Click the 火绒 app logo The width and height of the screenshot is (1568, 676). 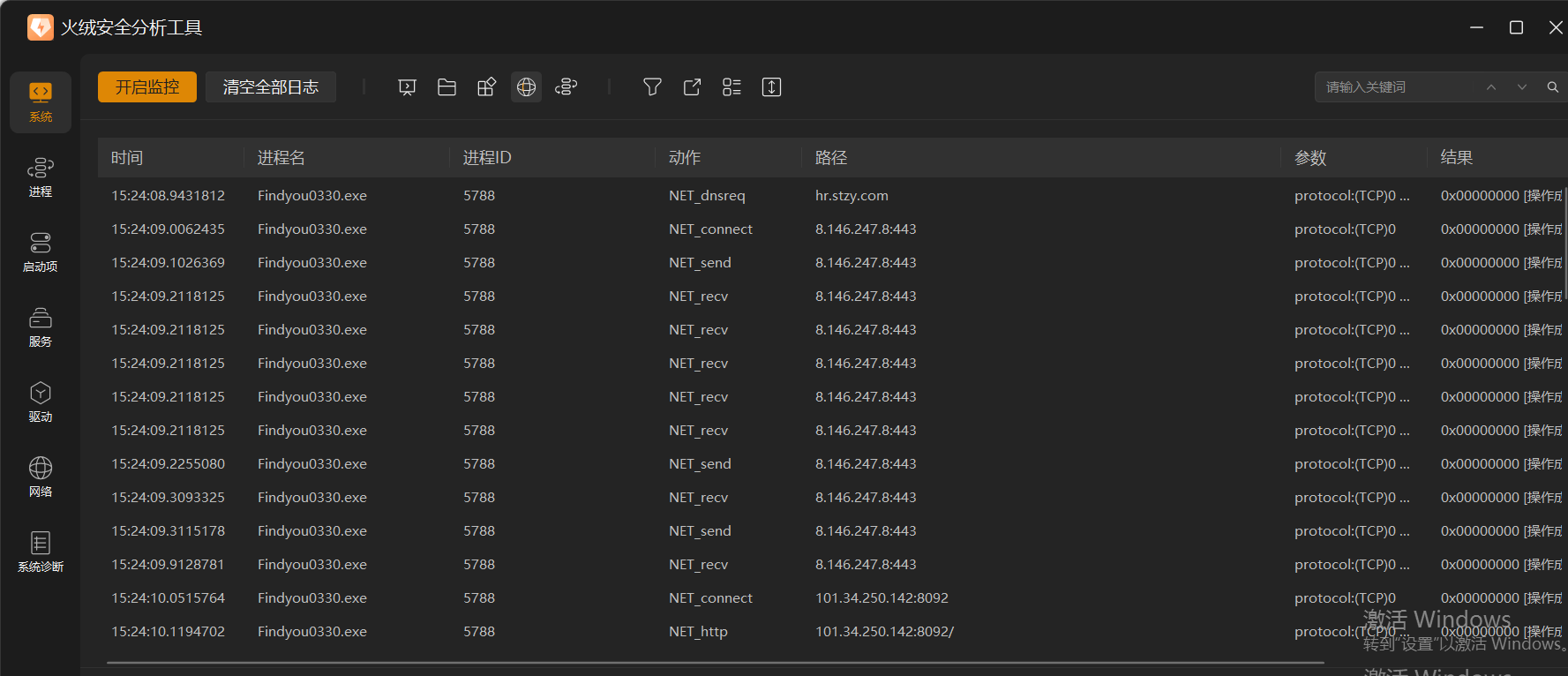(40, 27)
